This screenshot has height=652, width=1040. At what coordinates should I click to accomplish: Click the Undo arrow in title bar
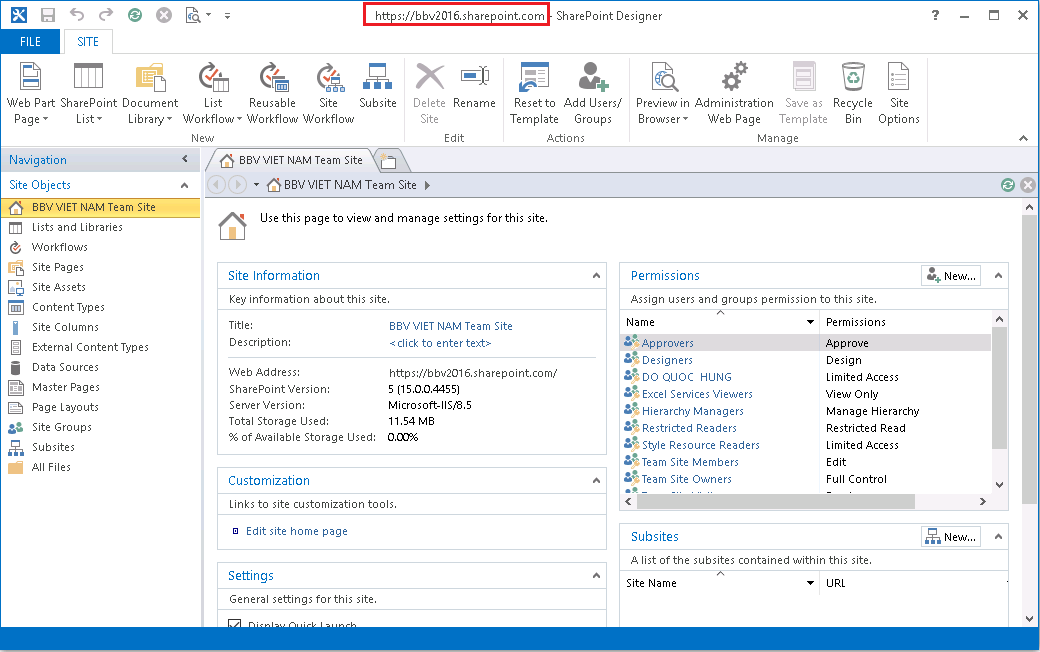(77, 15)
